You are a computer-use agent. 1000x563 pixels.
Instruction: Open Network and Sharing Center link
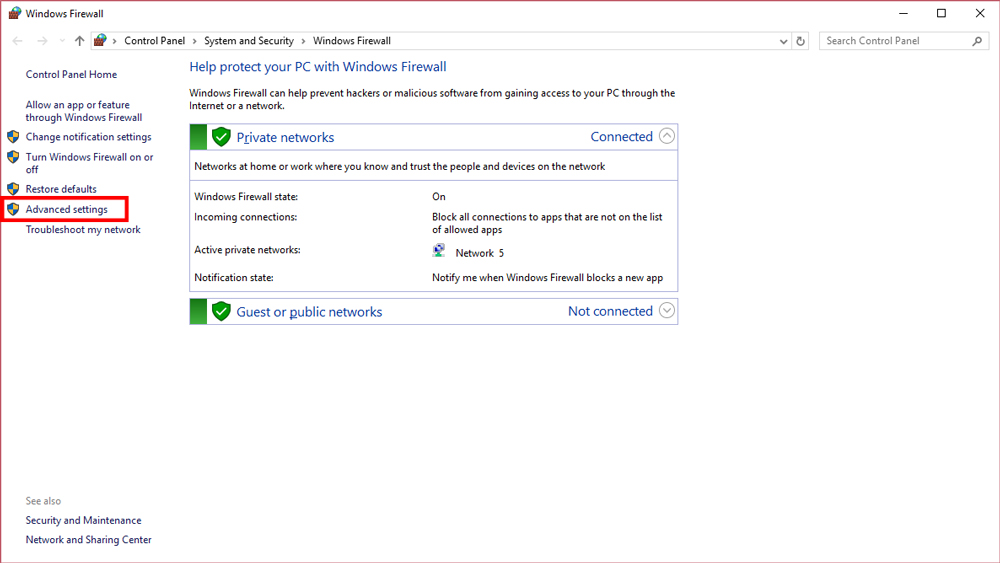[x=89, y=540]
